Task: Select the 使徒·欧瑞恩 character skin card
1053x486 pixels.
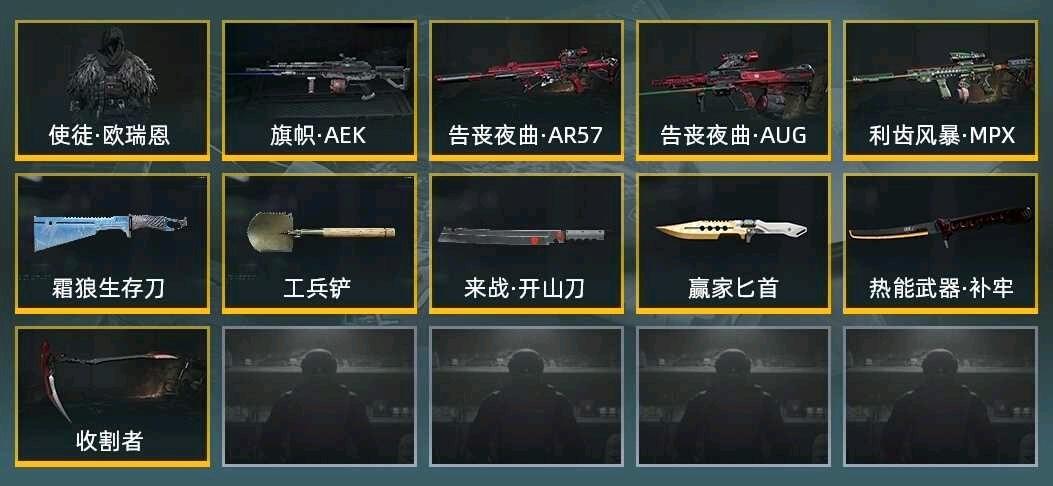Action: tap(112, 91)
